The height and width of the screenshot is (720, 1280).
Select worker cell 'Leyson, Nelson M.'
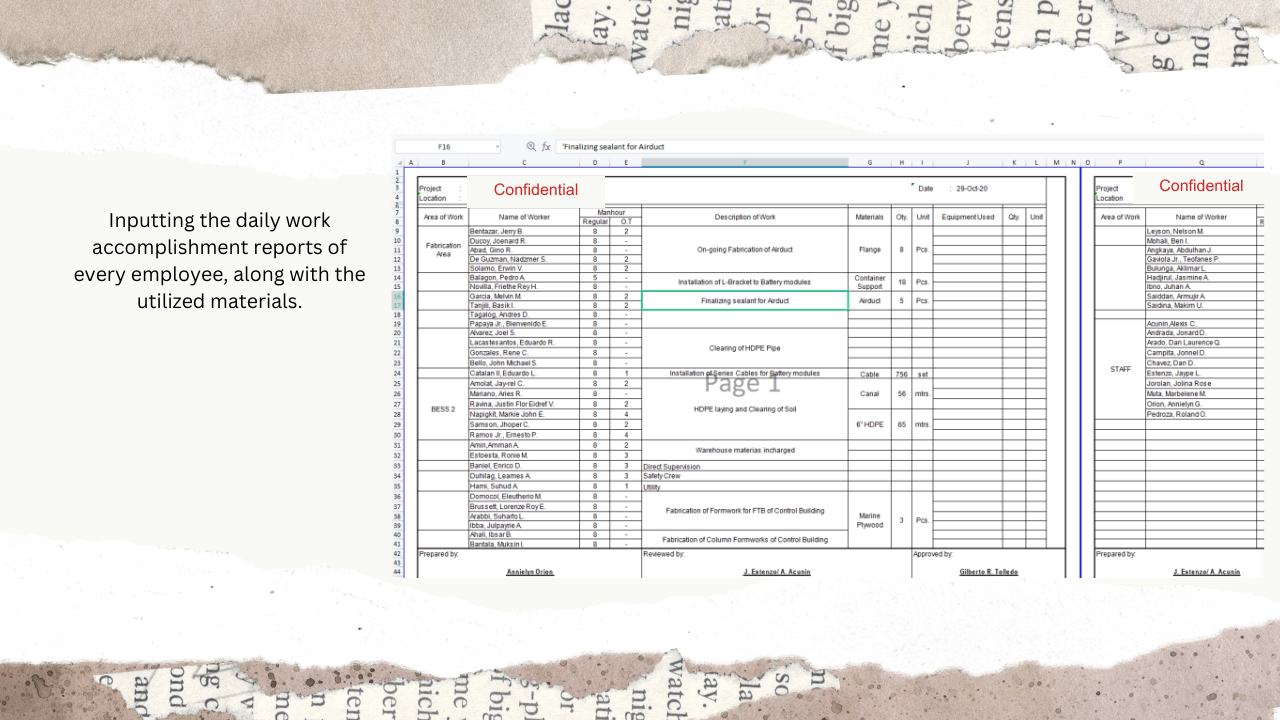click(x=1201, y=232)
